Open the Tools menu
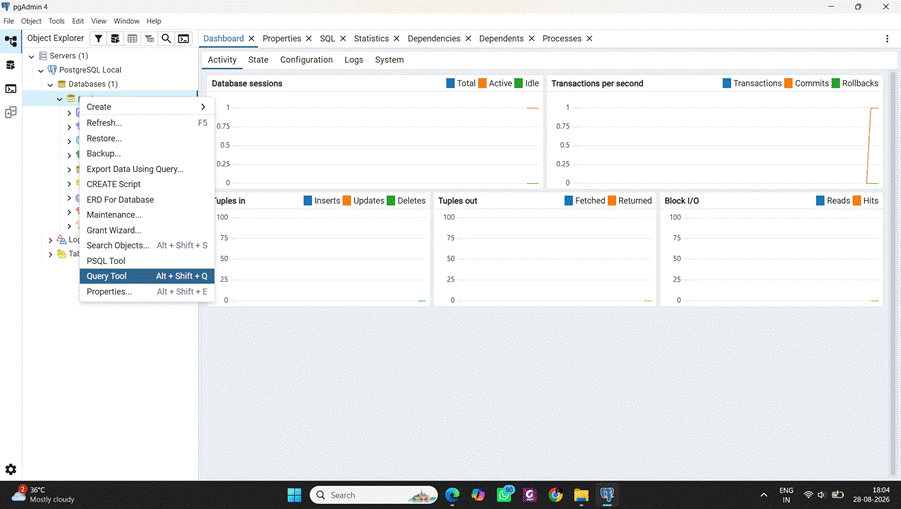Screen dimensions: 901x509 click(56, 21)
